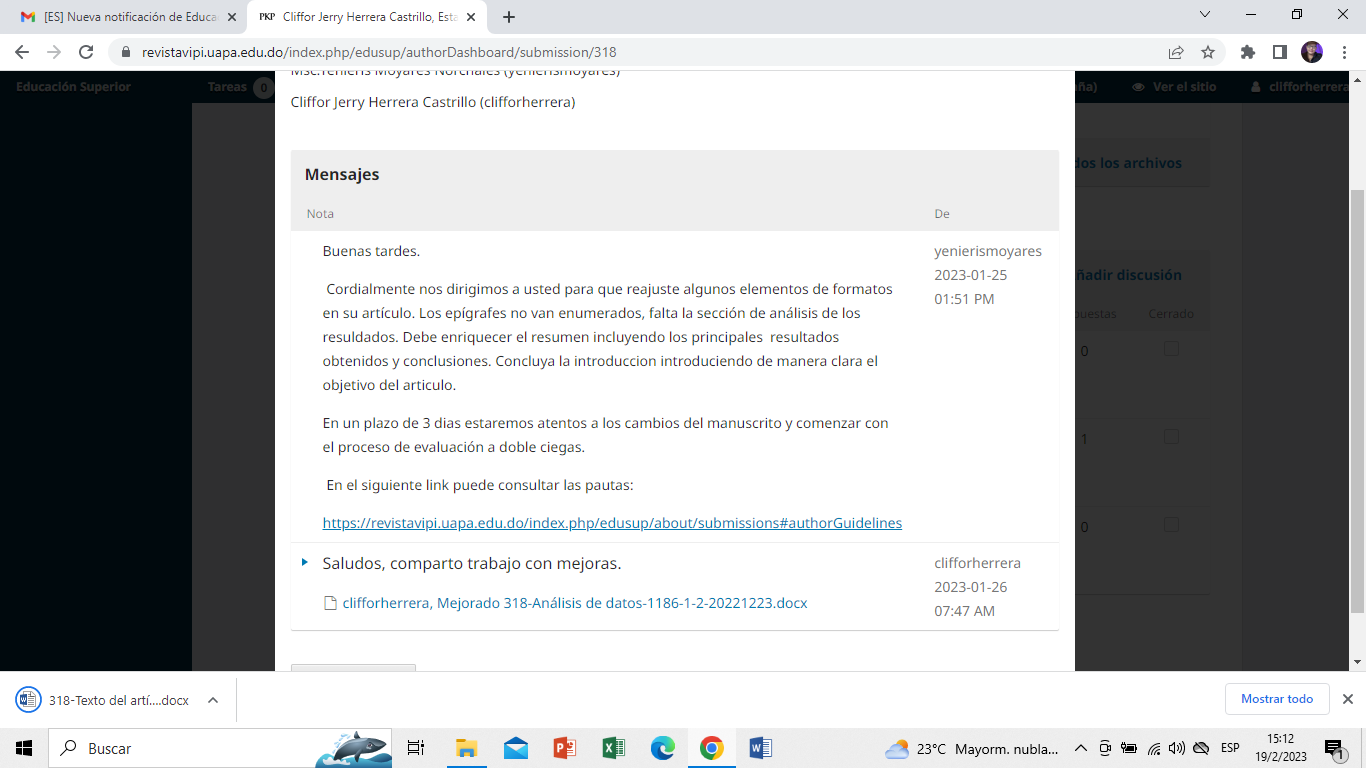
Task: Click the Educación Superior header link
Action: 73,87
